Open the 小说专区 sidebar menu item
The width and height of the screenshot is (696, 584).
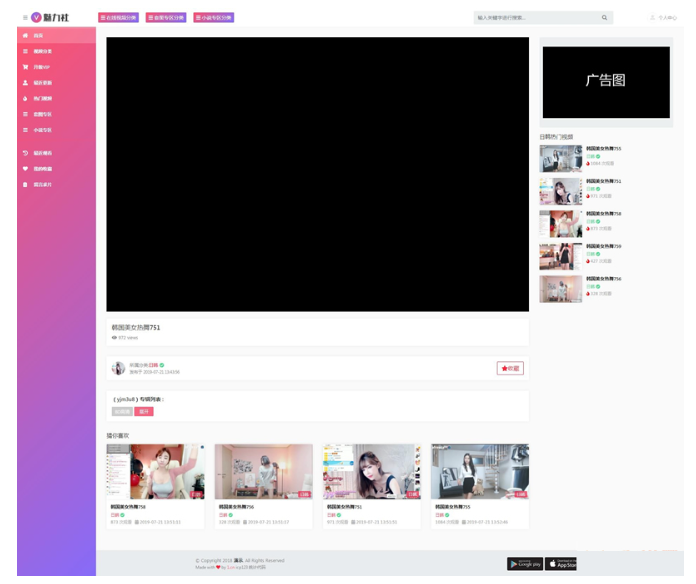(x=42, y=130)
